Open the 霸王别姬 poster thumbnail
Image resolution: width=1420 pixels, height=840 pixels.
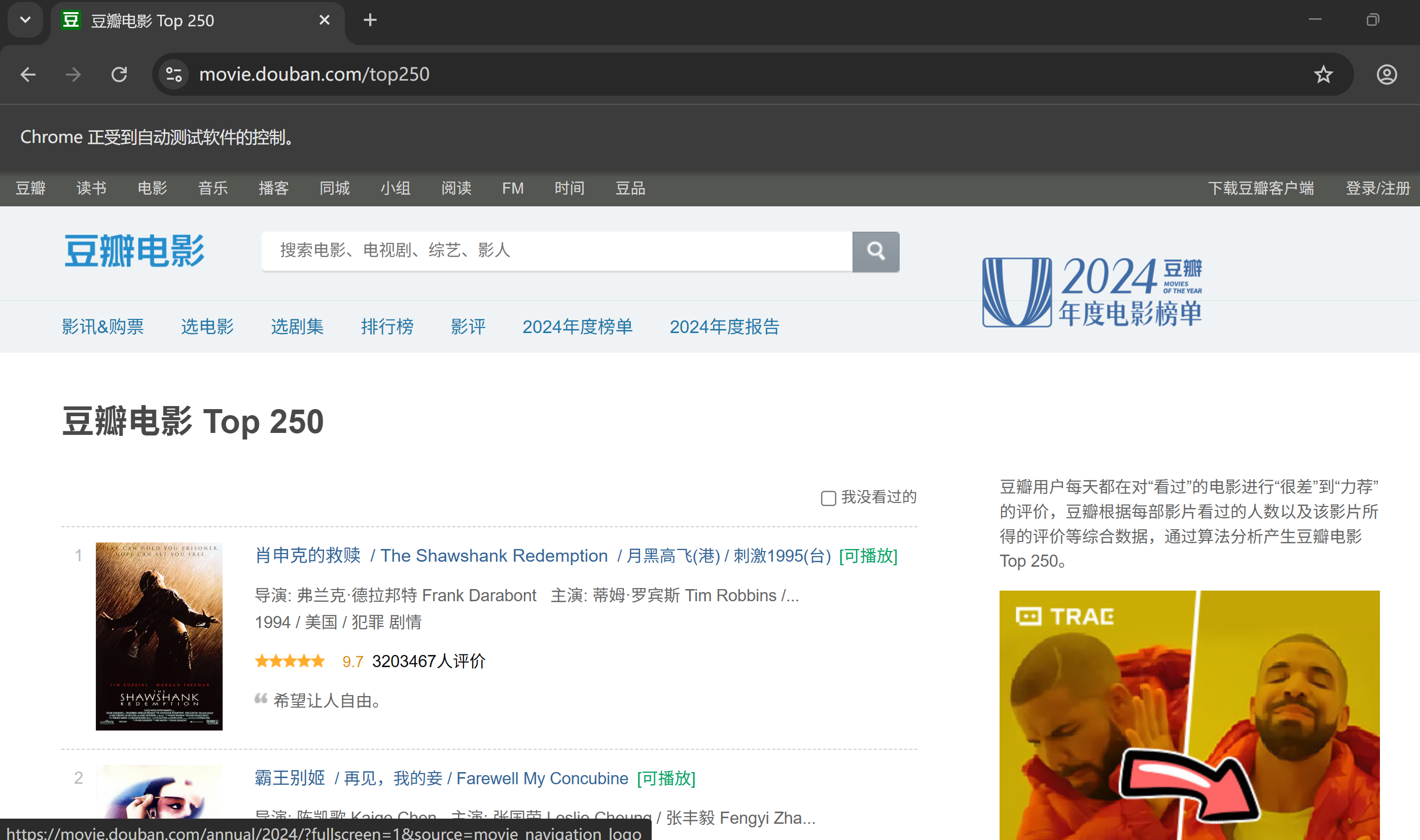coord(159,792)
